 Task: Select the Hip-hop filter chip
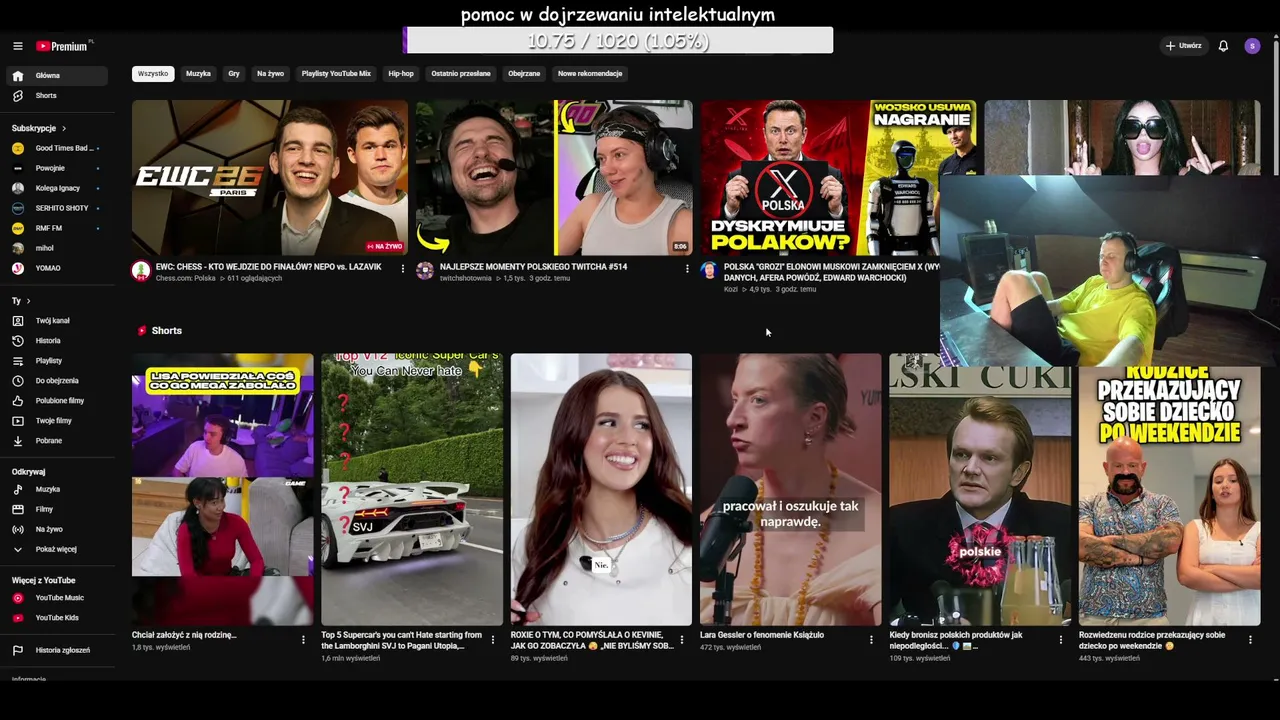point(401,74)
